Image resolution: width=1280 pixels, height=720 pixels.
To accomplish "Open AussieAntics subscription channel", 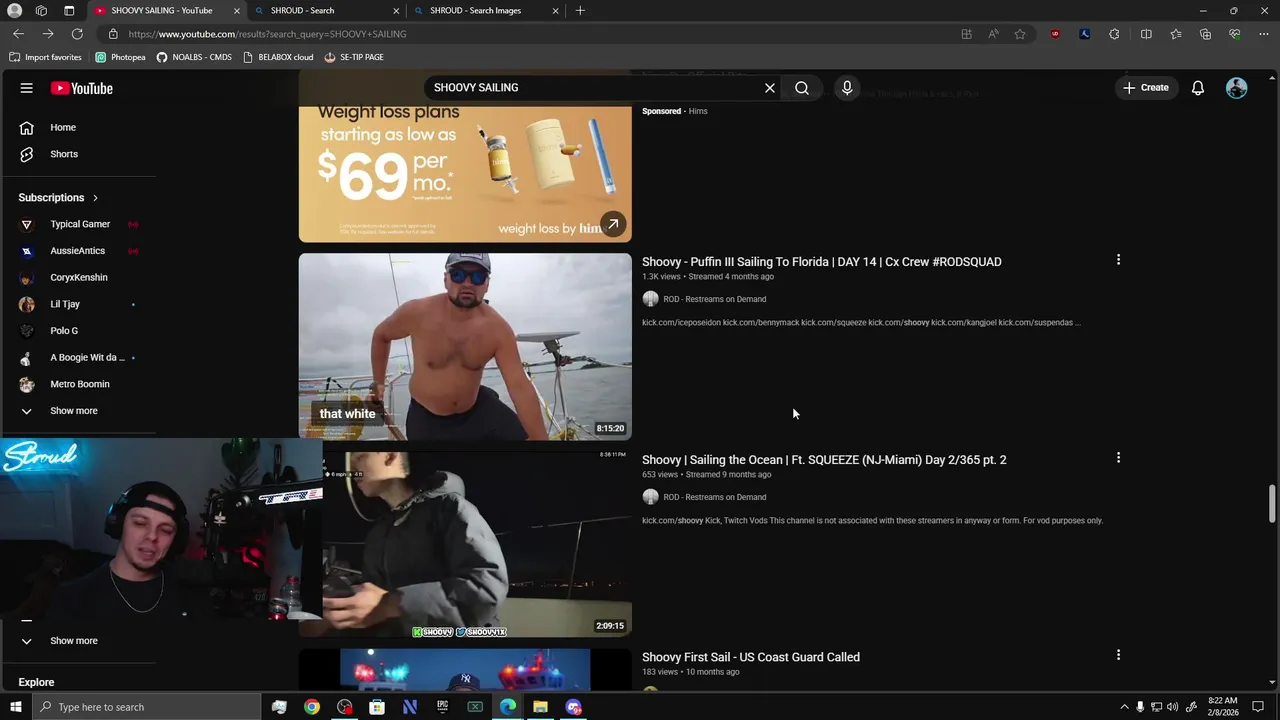I will [x=77, y=251].
